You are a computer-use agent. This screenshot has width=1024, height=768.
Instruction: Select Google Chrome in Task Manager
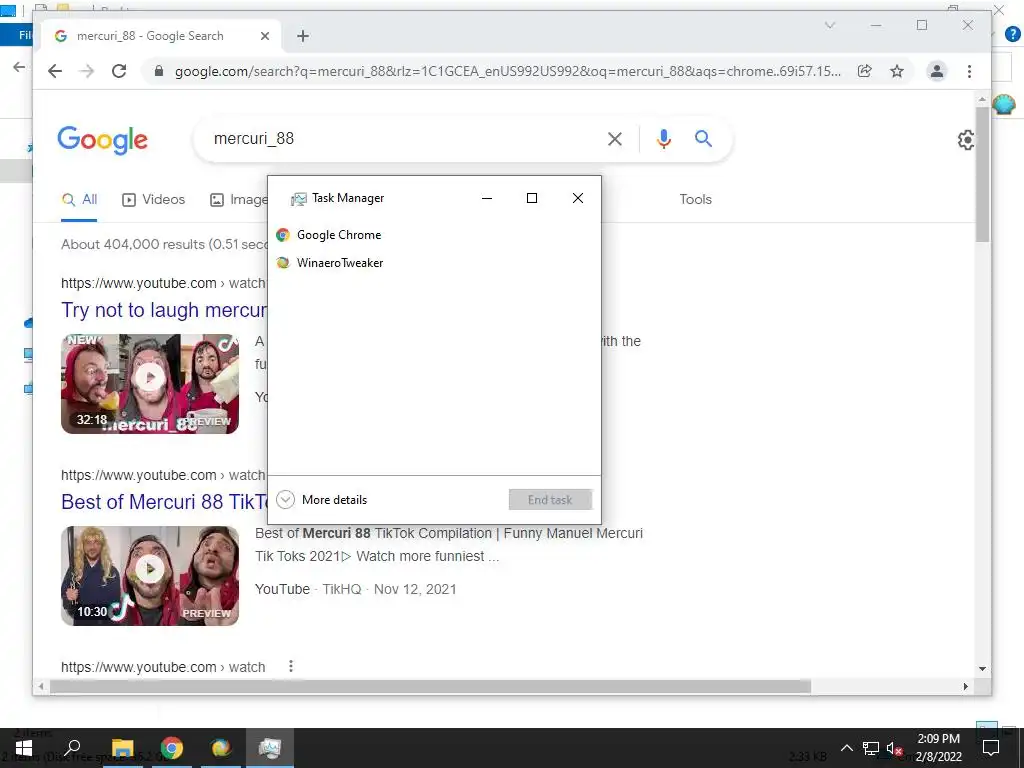coord(434,235)
